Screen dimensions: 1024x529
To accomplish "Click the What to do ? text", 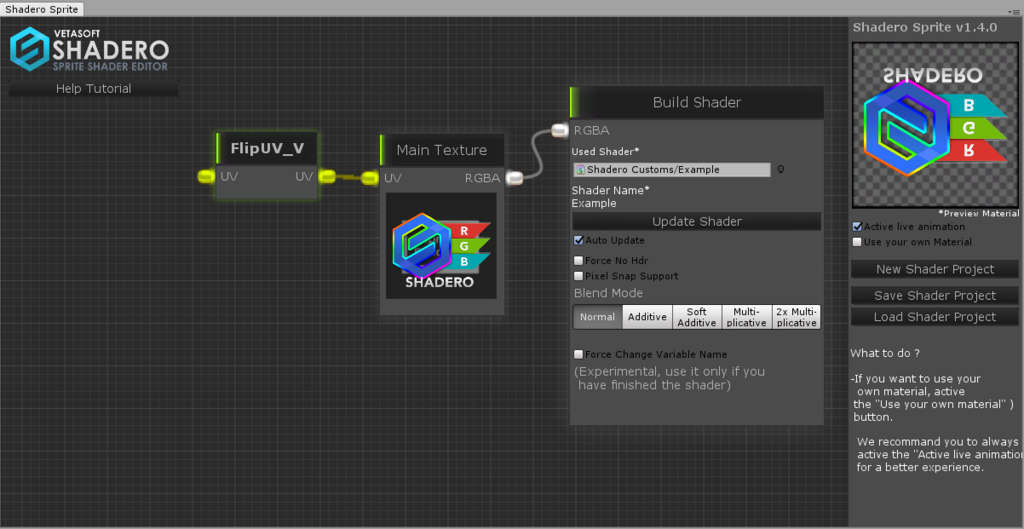I will 885,353.
